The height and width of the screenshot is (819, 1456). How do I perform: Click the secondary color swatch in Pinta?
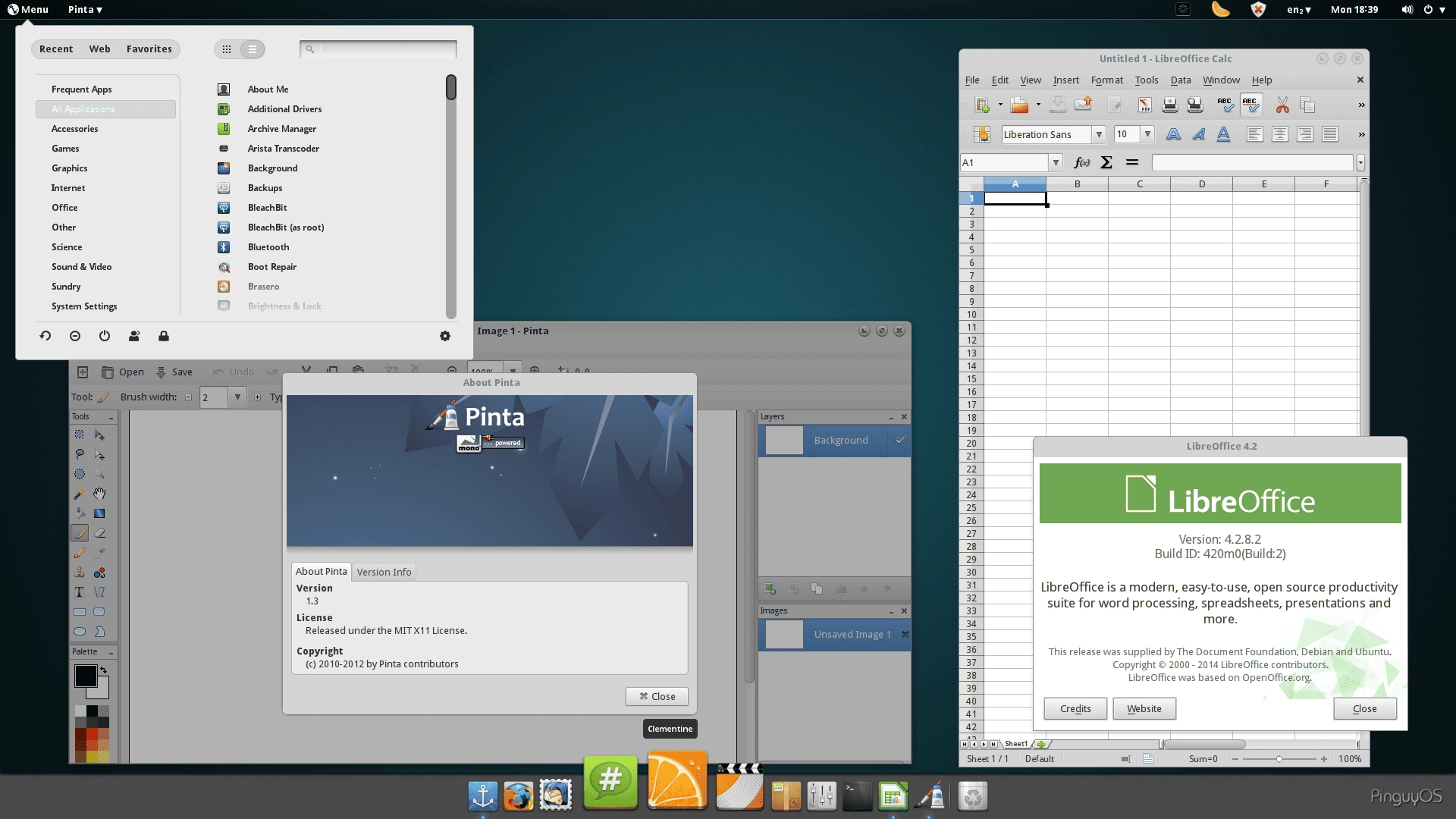click(x=102, y=691)
